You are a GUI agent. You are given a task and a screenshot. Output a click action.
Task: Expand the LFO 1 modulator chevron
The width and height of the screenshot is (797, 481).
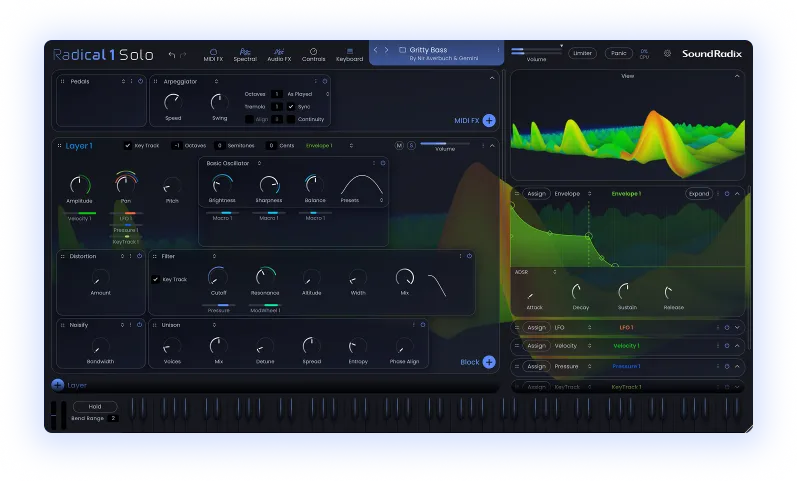(737, 328)
